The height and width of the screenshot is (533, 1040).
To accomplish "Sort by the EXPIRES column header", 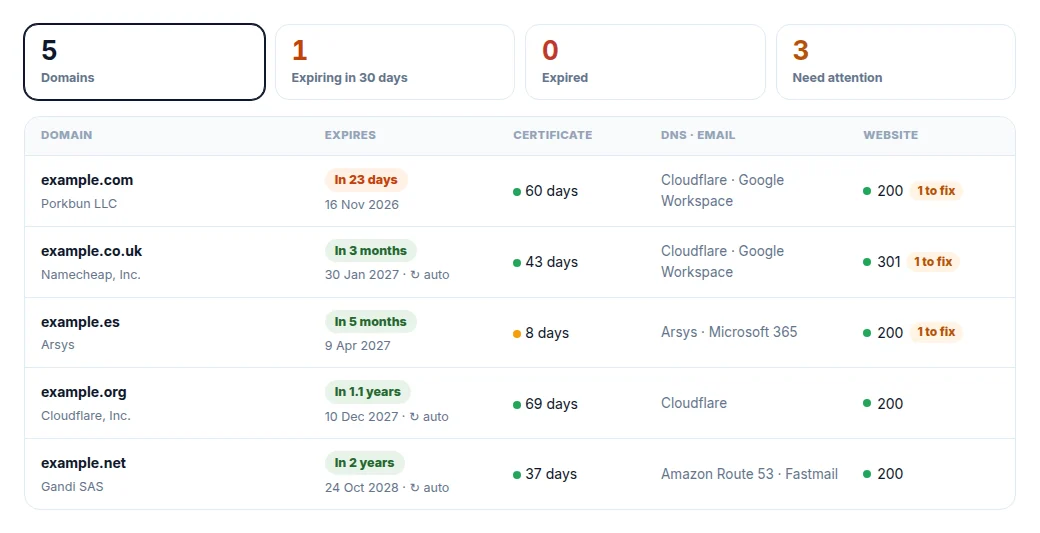I will click(x=350, y=135).
